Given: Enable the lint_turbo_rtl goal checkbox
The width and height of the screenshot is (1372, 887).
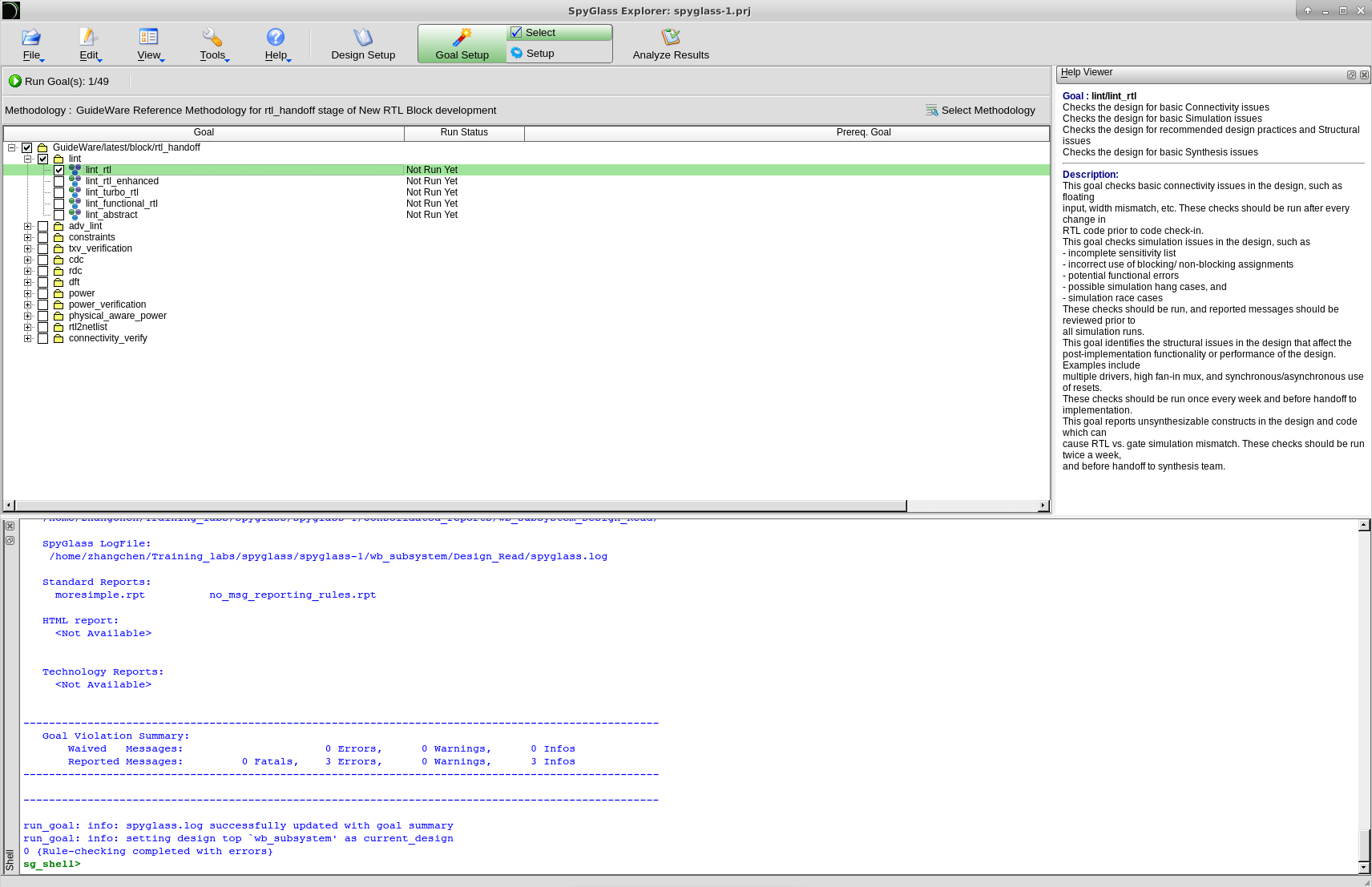Looking at the screenshot, I should 59,192.
